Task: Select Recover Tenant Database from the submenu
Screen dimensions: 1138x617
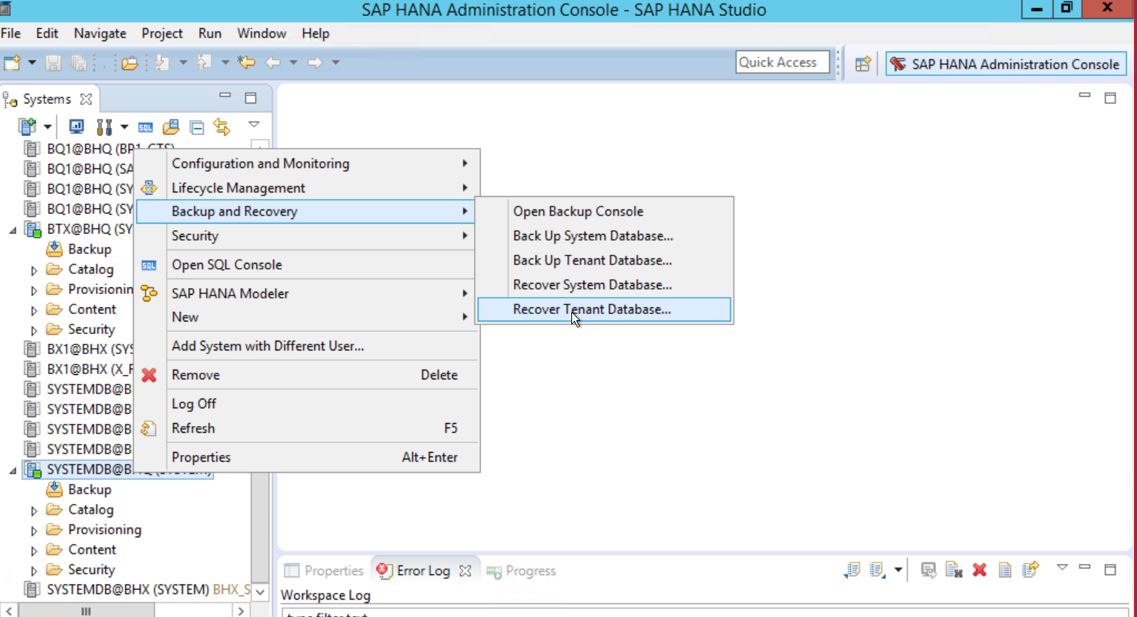Action: 592,310
